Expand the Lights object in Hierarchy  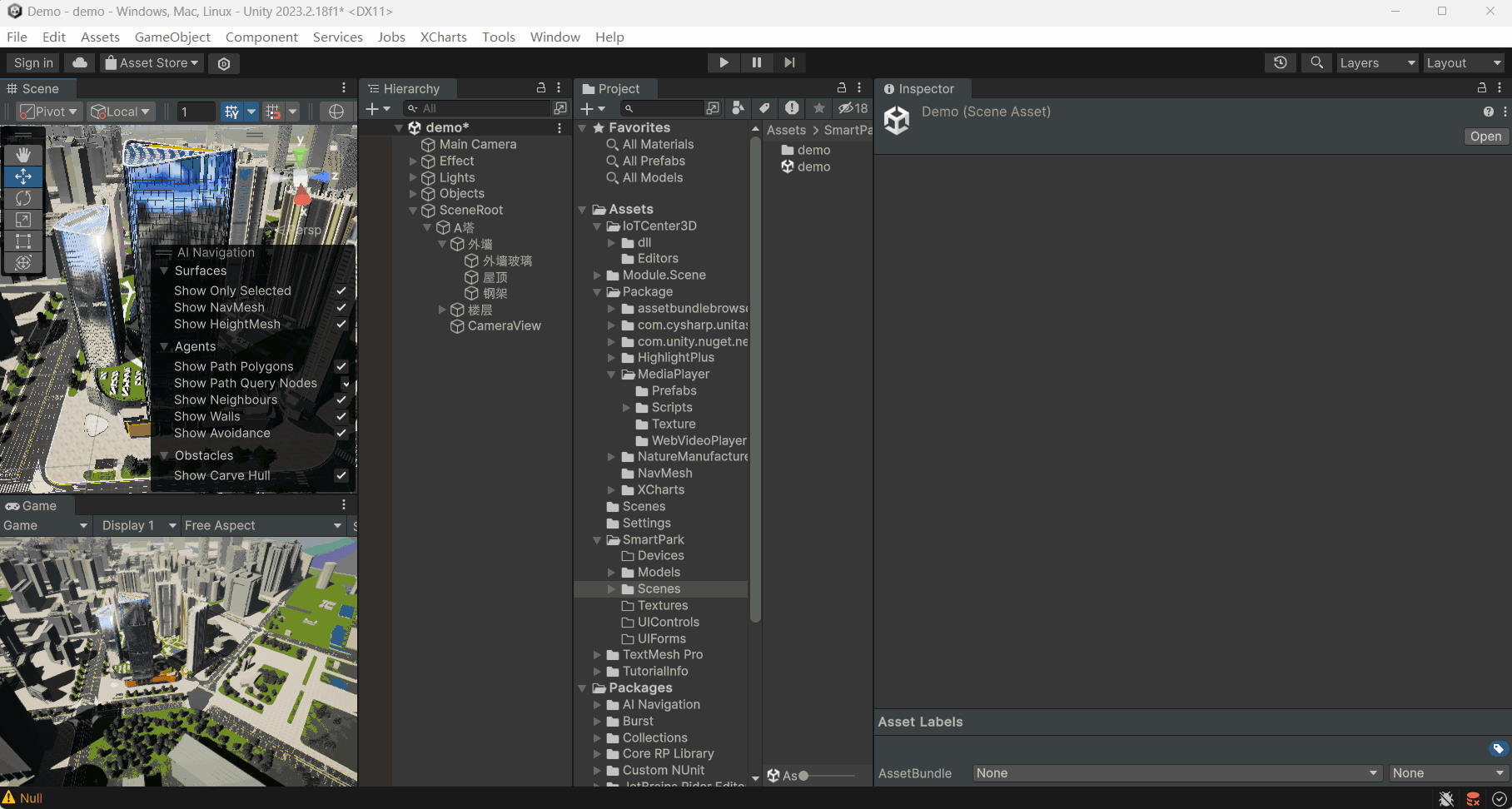pyautogui.click(x=413, y=177)
